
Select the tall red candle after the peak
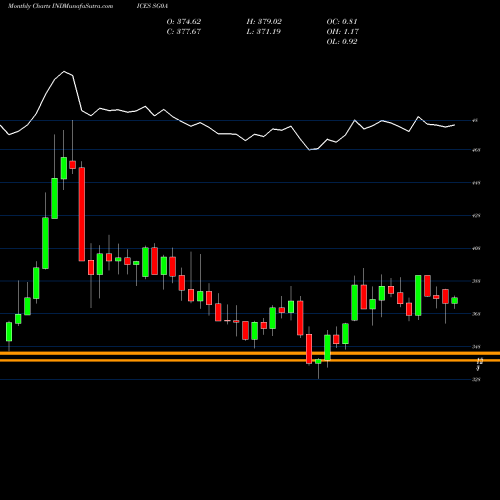(82, 214)
